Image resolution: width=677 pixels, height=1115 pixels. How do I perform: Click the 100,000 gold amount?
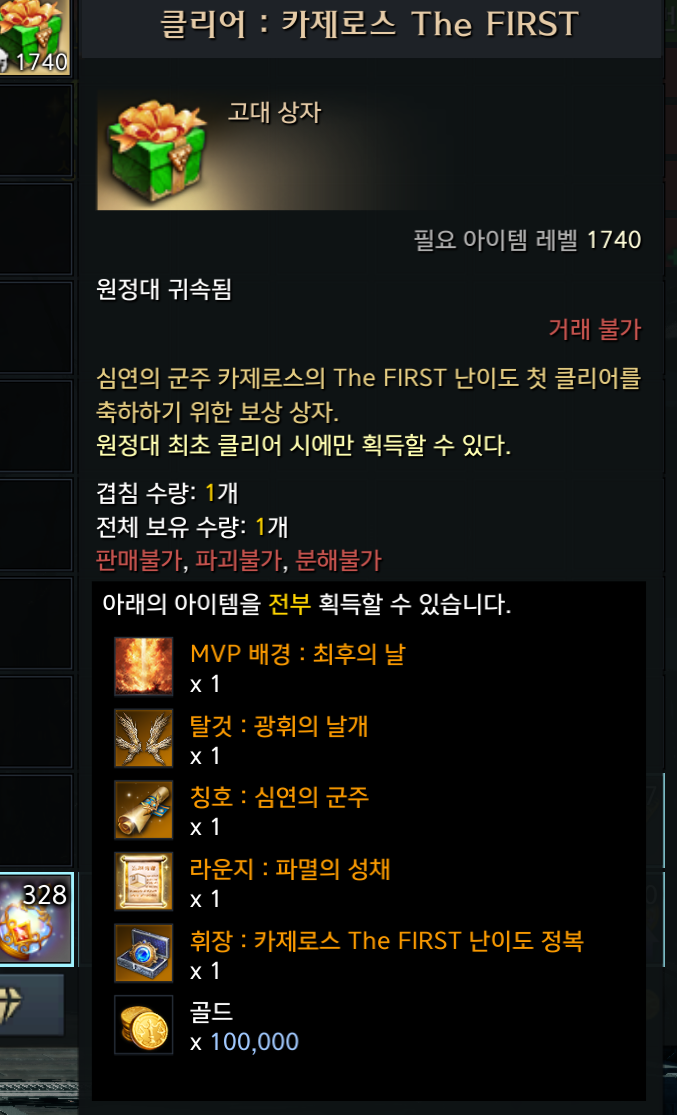pos(255,1042)
